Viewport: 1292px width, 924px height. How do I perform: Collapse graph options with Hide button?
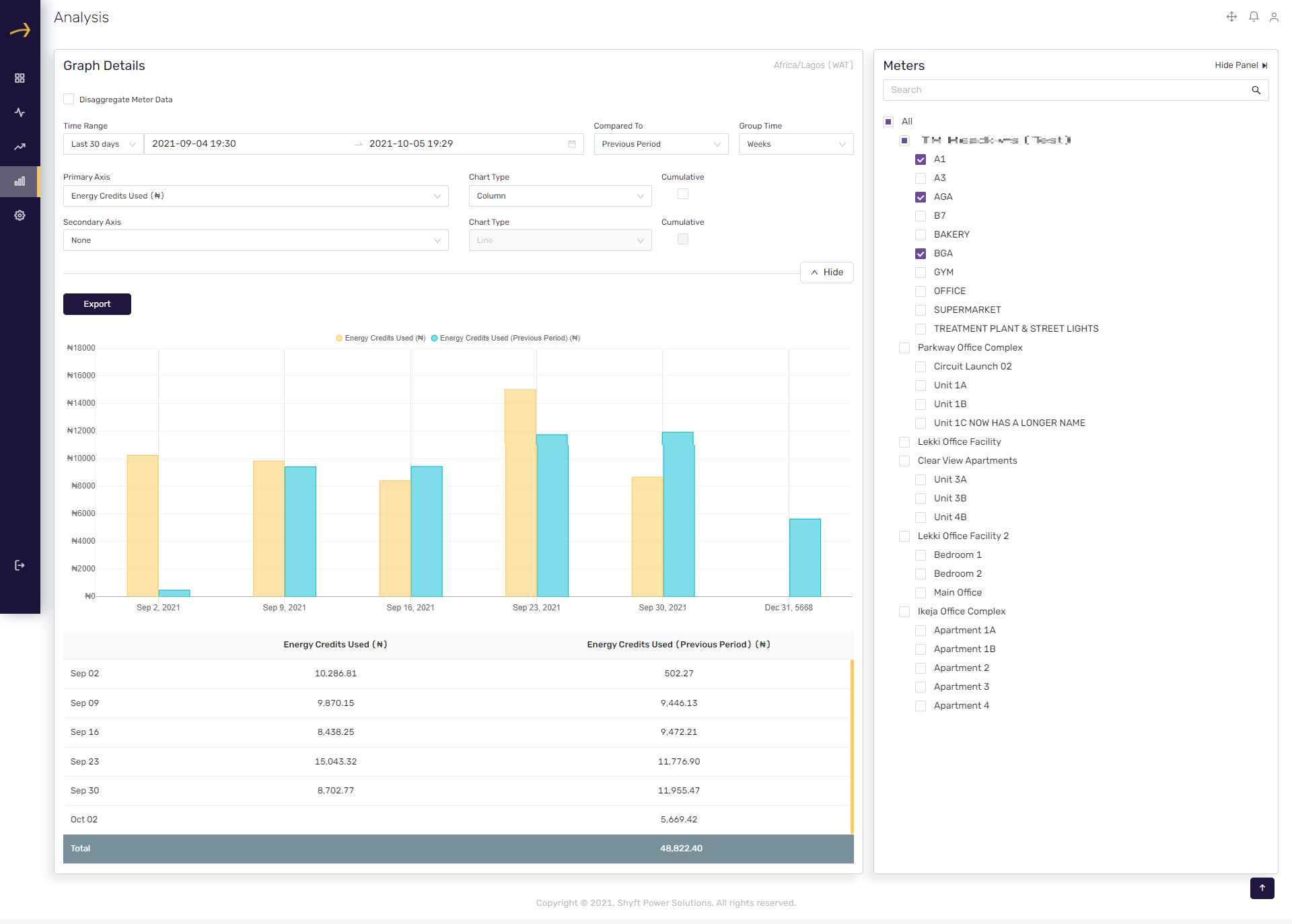[x=827, y=273]
